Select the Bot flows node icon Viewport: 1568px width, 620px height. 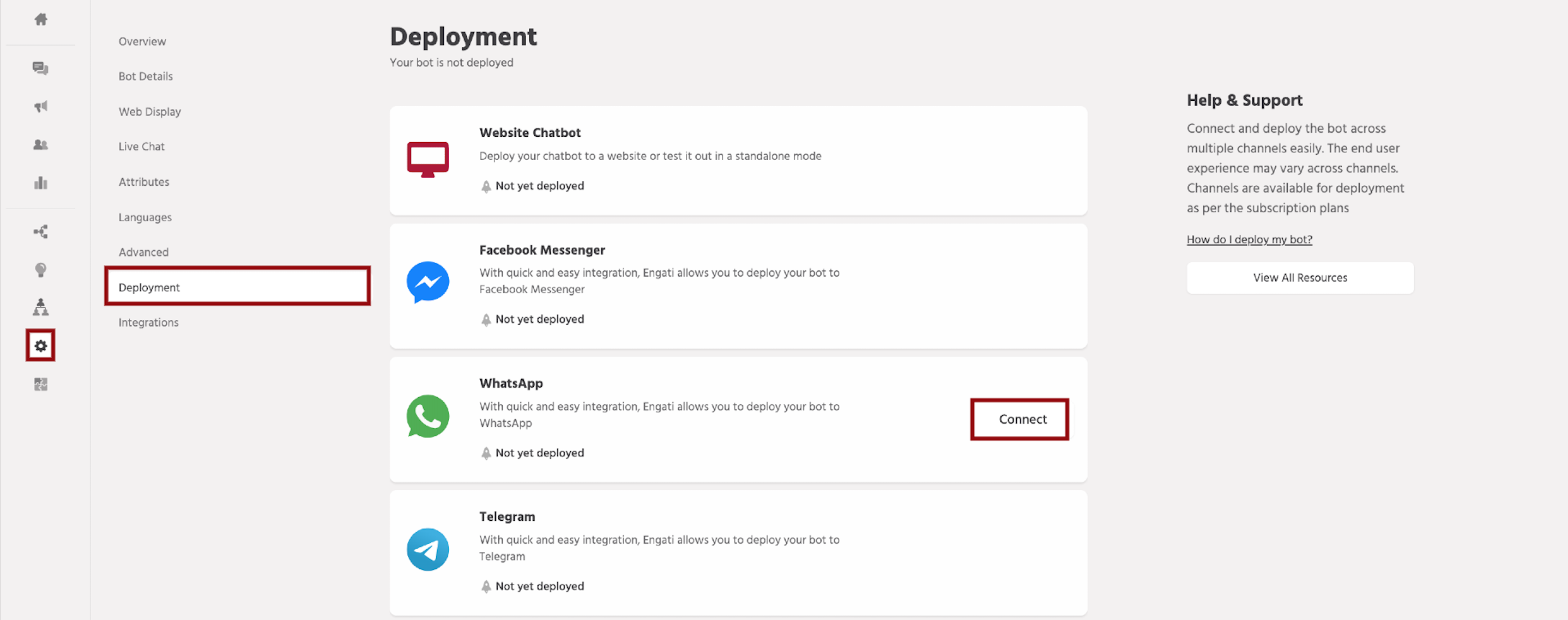tap(40, 231)
